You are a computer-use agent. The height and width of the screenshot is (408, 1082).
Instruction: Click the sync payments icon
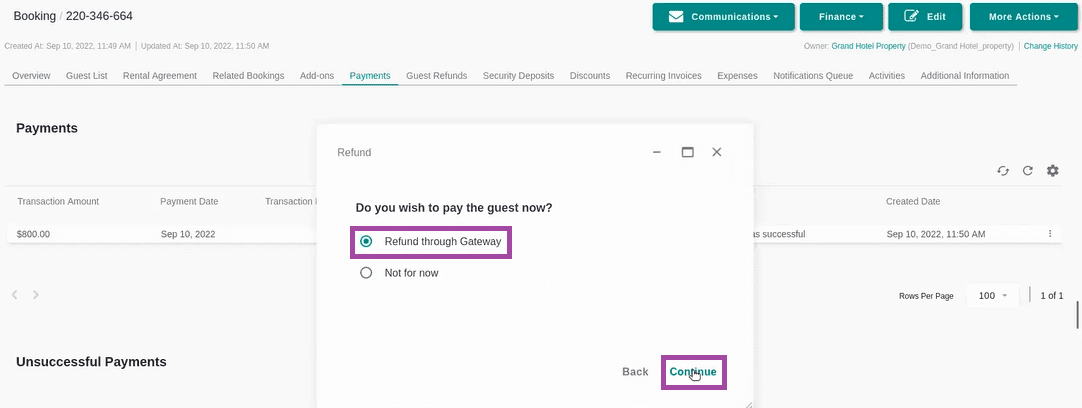pyautogui.click(x=1003, y=171)
